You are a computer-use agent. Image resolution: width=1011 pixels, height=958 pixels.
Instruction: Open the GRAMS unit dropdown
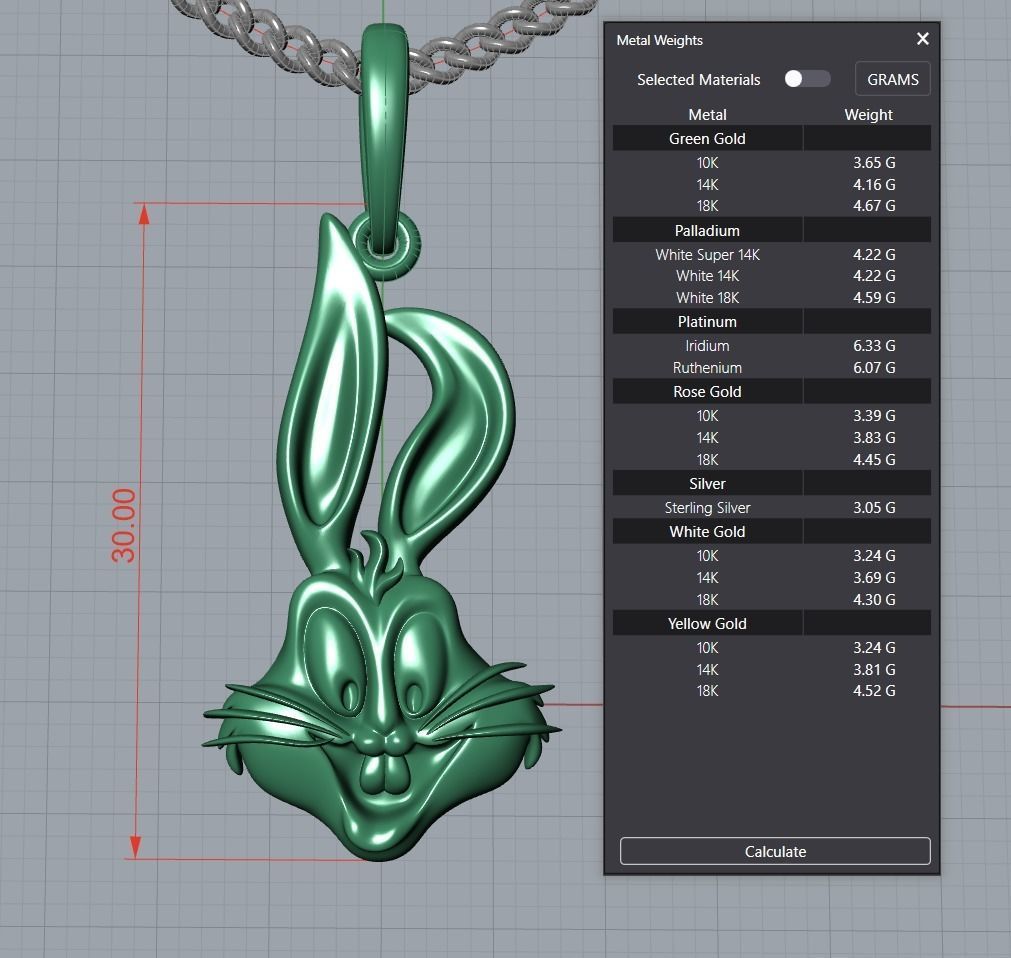(892, 79)
